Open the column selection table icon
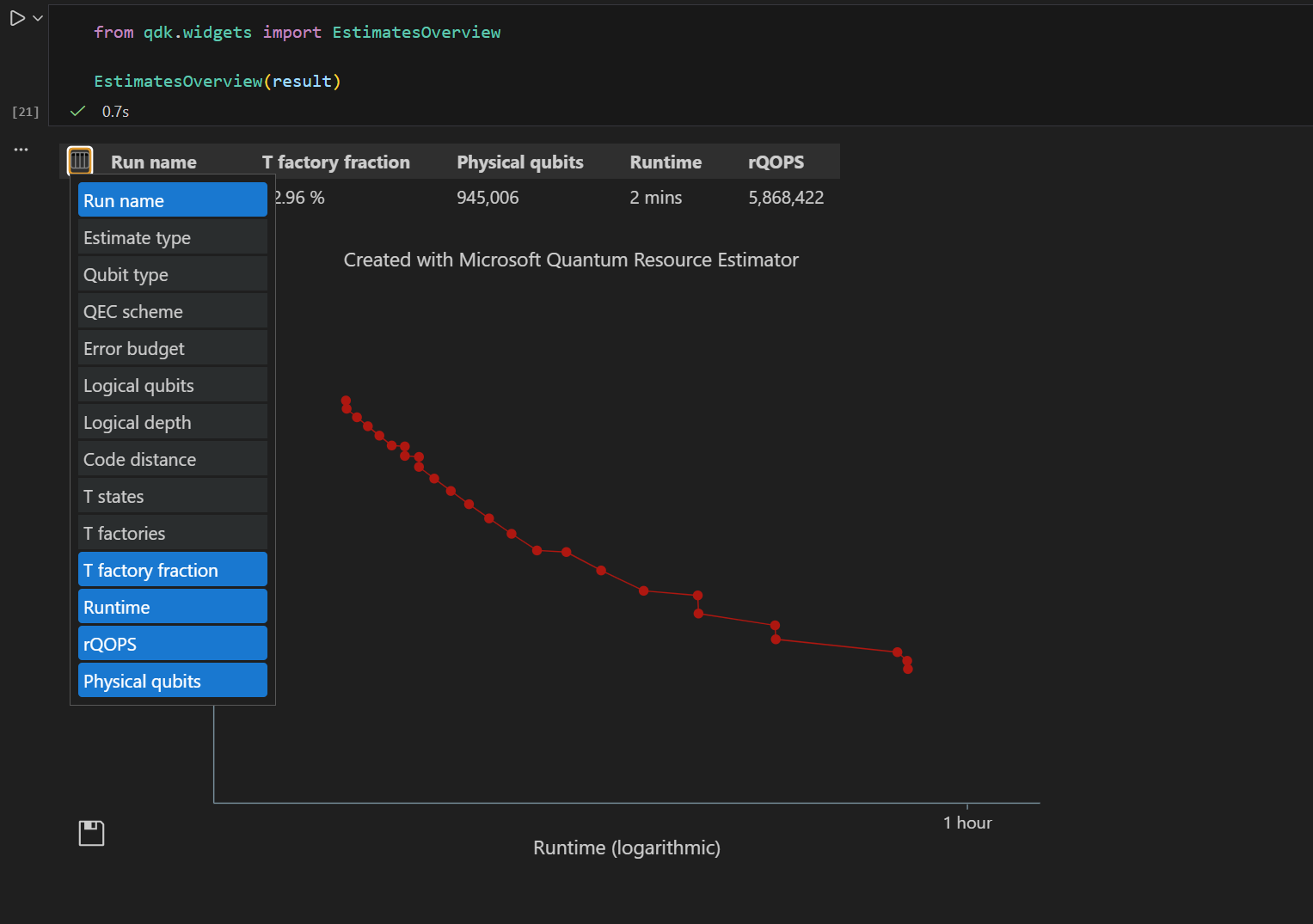1313x924 pixels. click(79, 160)
